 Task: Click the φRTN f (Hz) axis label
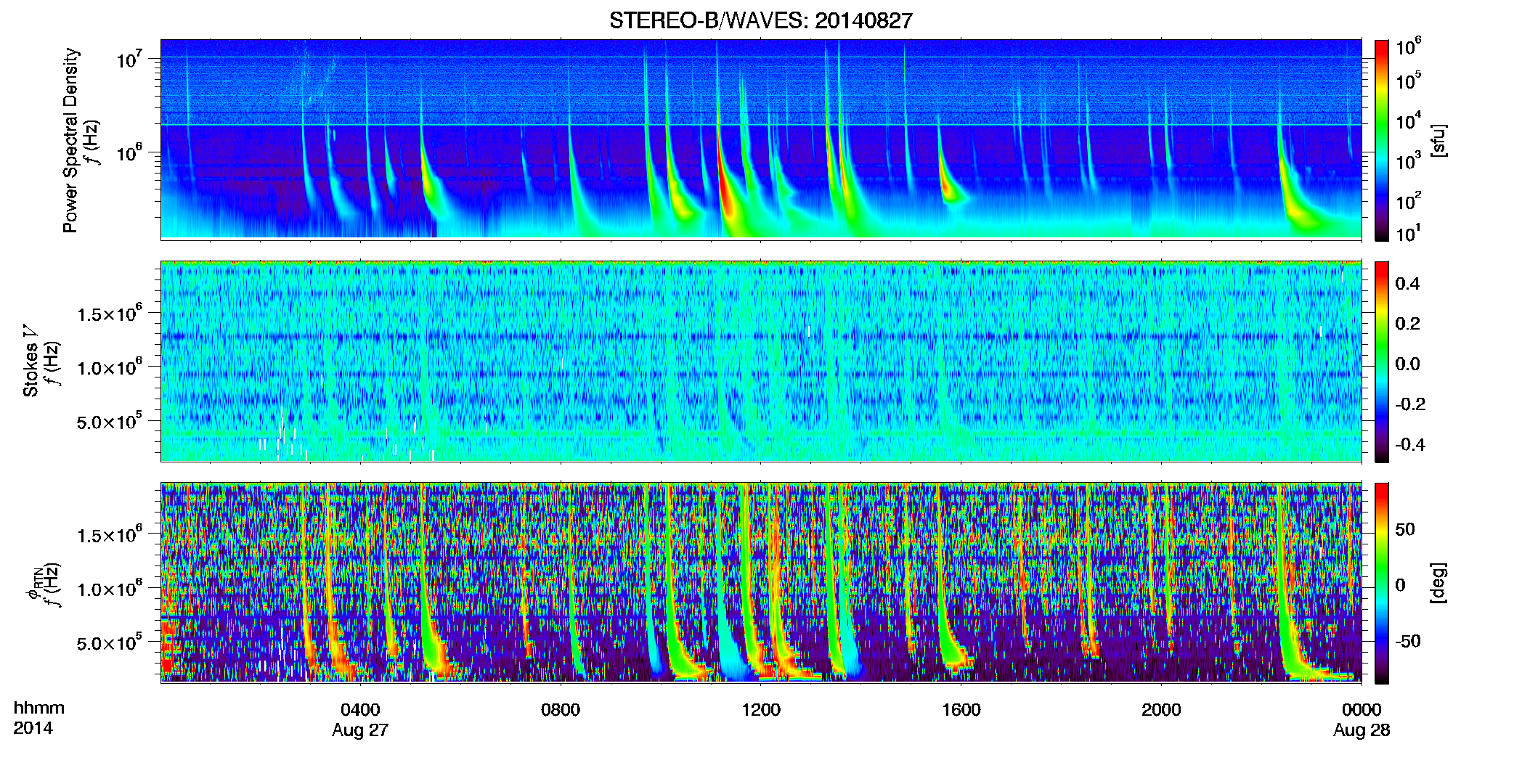click(x=44, y=584)
